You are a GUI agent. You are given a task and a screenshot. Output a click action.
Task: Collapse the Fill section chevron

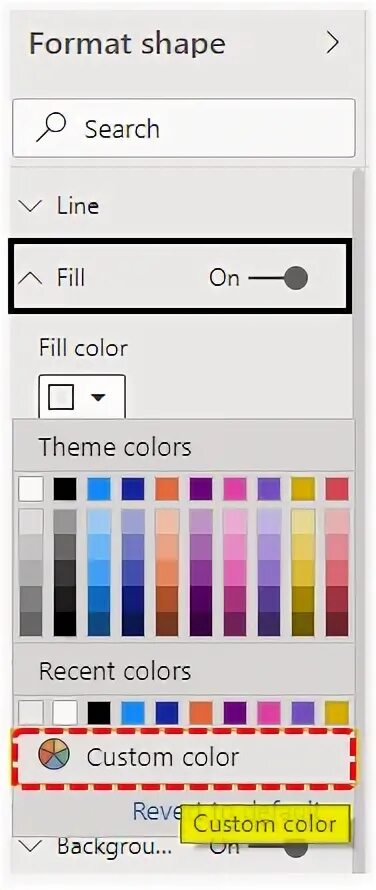[30, 279]
